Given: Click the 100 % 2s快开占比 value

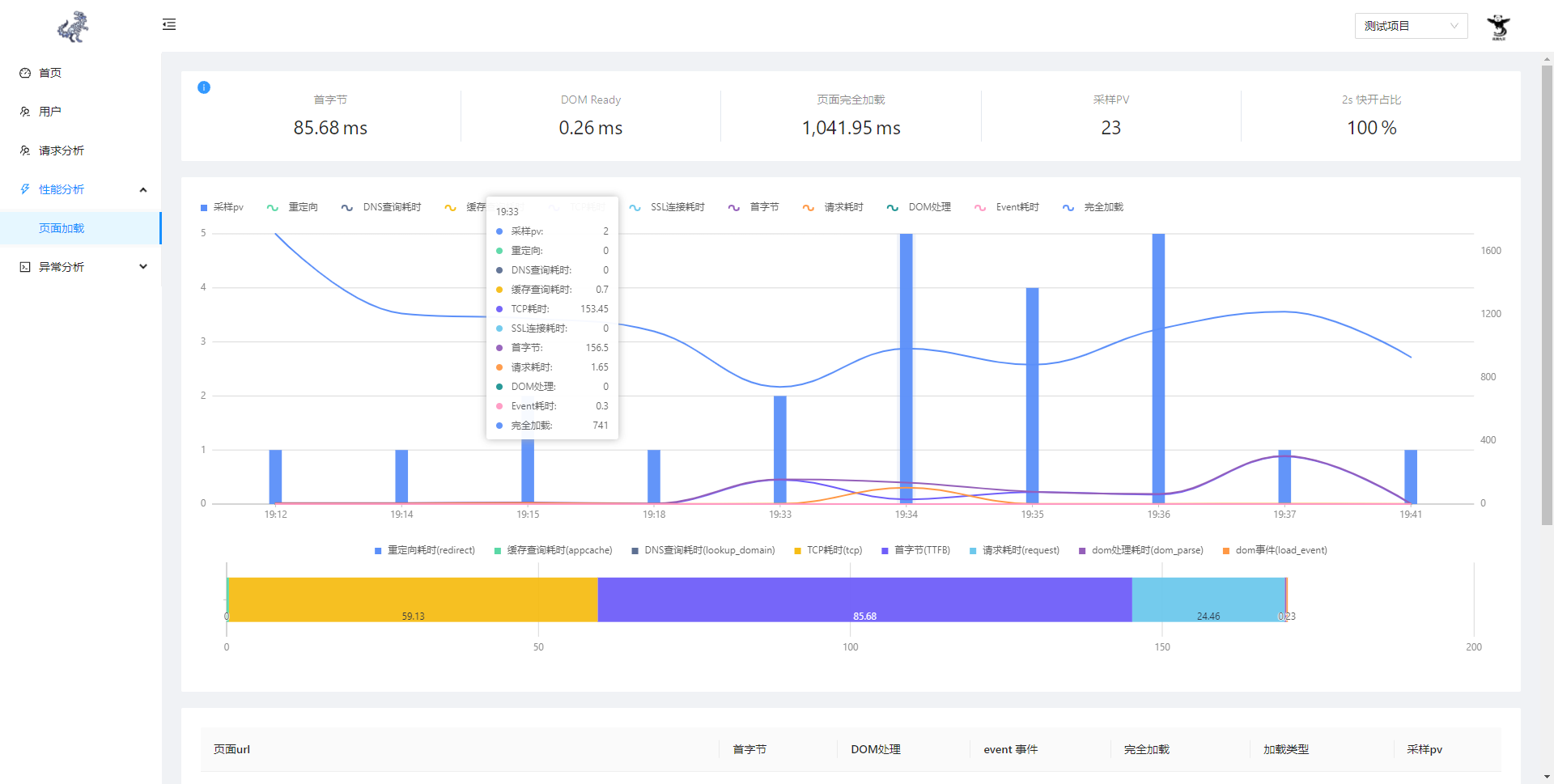Looking at the screenshot, I should coord(1372,128).
